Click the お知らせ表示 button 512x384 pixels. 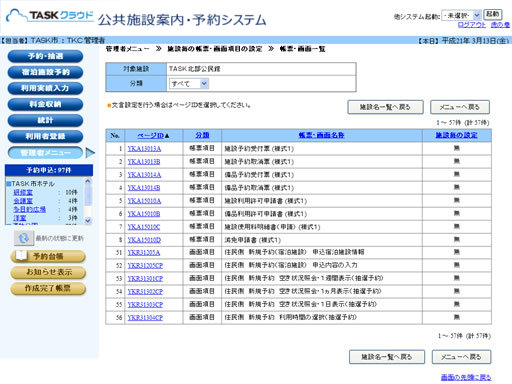(48, 272)
